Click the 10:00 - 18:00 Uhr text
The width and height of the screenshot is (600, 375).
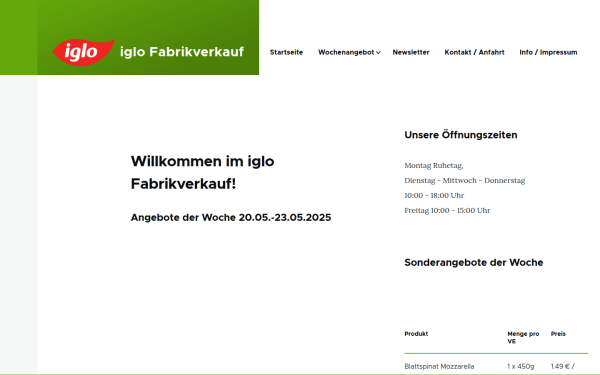434,195
